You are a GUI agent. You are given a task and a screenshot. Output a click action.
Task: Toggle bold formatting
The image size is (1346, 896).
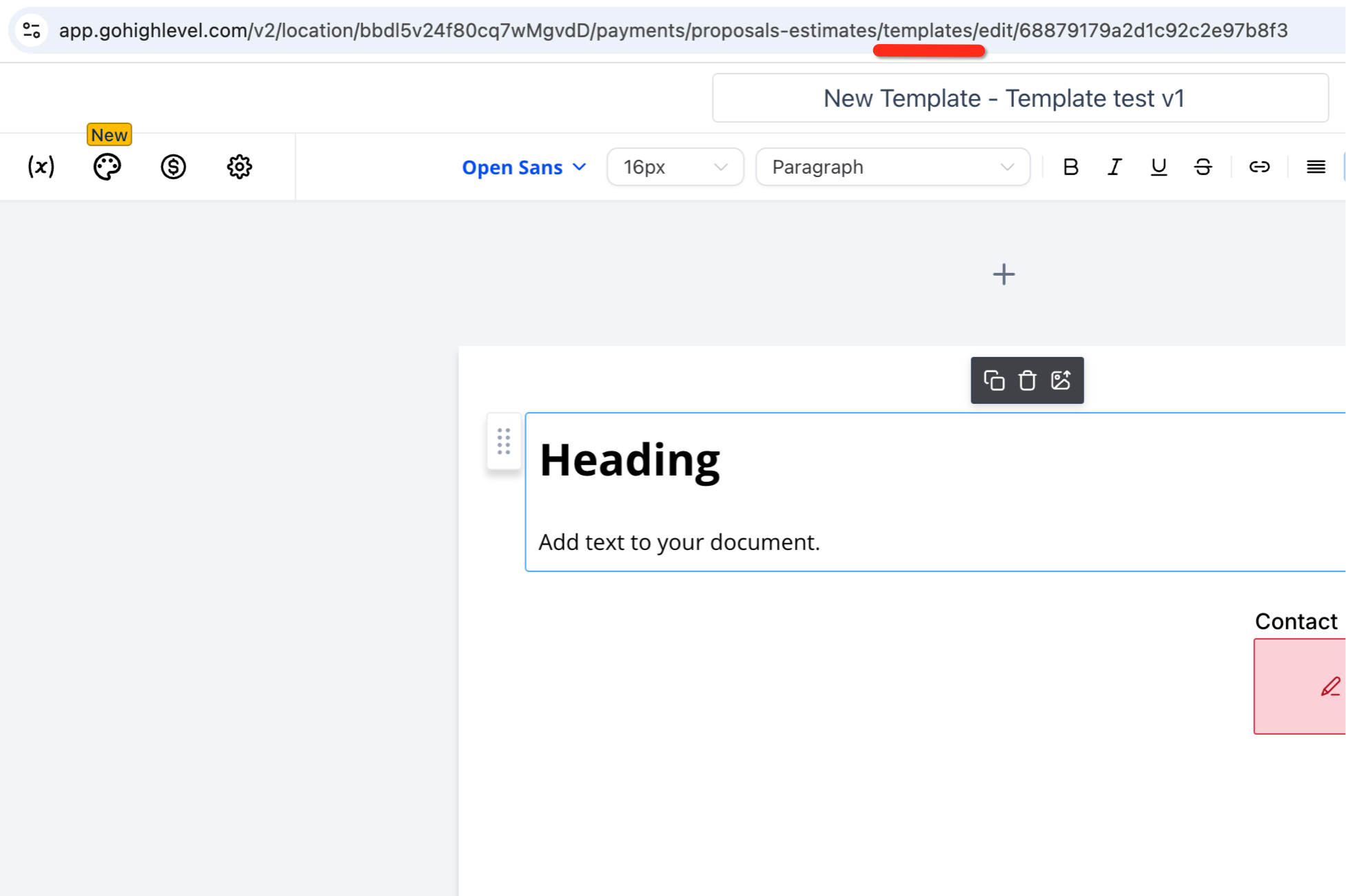1070,167
